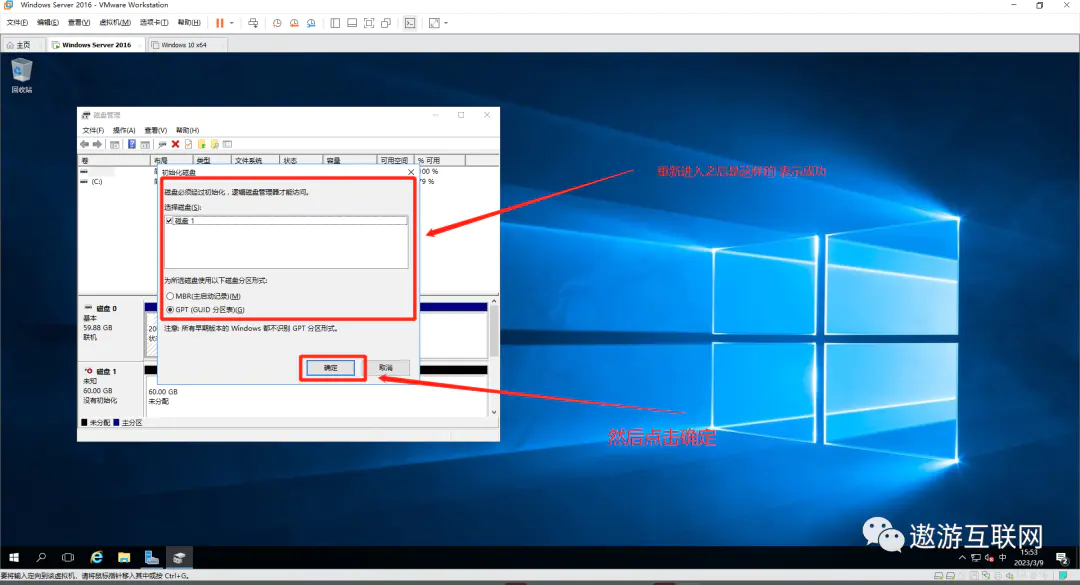Click the console view icon in VMware toolbar

410,23
